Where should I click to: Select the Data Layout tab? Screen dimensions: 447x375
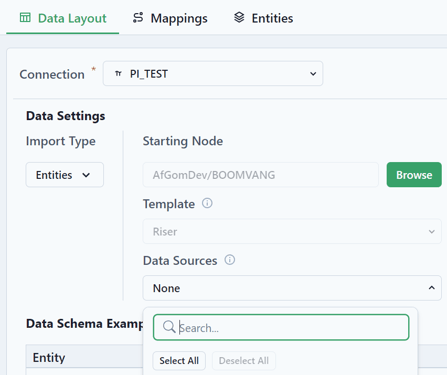63,18
